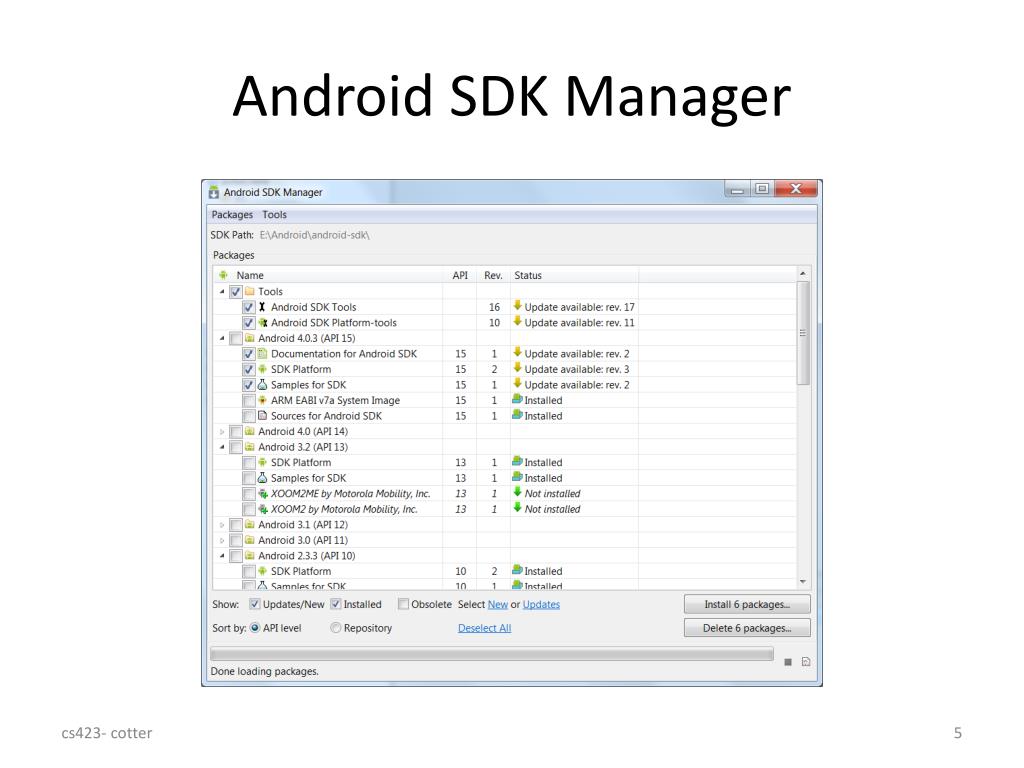This screenshot has height=768, width=1024.
Task: Click the Android 3.0 (API 11) folder icon
Action: (x=249, y=540)
